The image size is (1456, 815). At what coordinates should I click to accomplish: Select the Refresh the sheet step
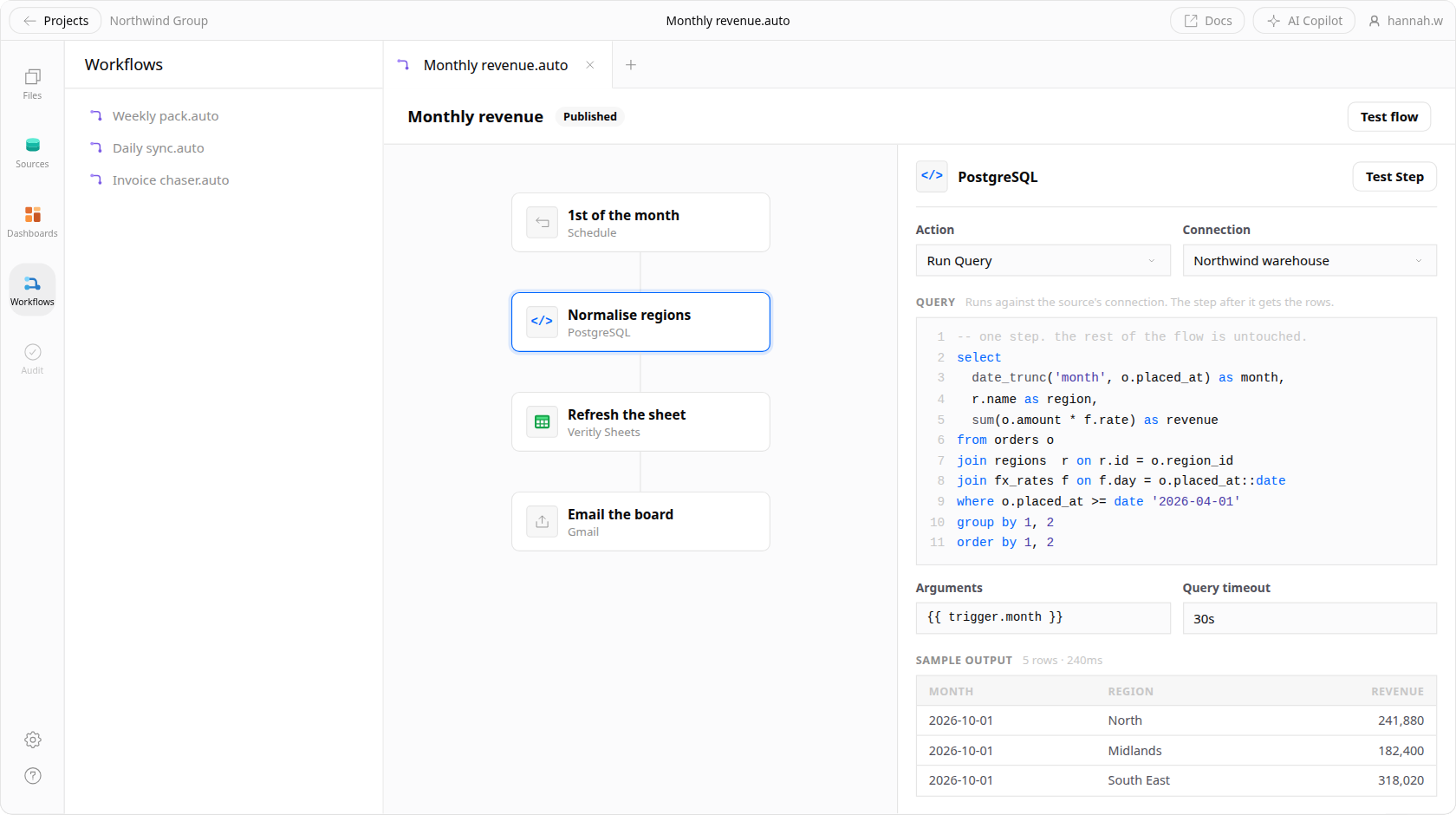click(x=640, y=422)
